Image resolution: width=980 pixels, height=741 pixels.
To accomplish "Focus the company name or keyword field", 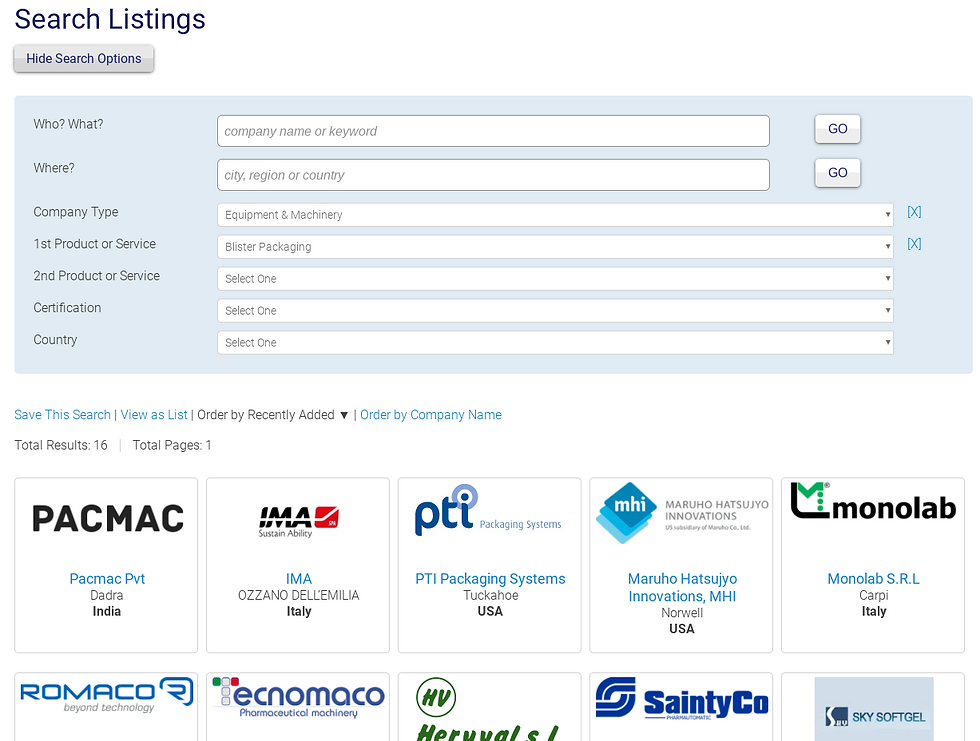I will [x=493, y=131].
